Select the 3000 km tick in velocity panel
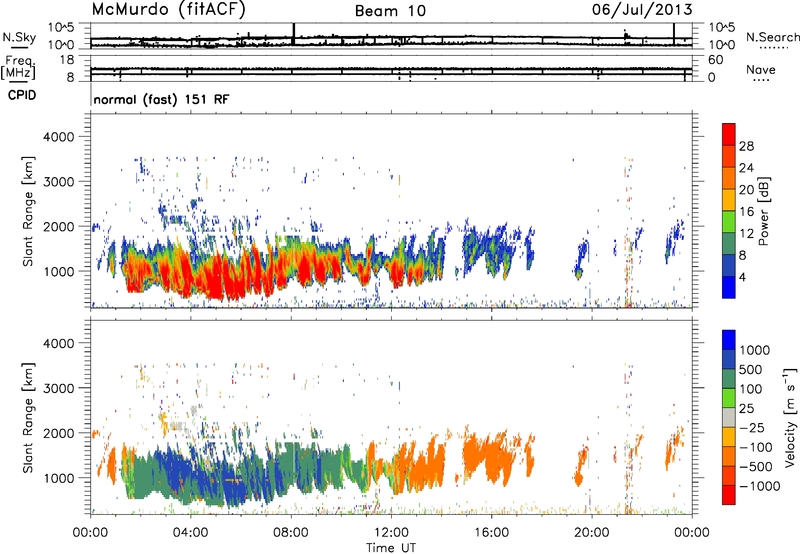 coord(58,388)
